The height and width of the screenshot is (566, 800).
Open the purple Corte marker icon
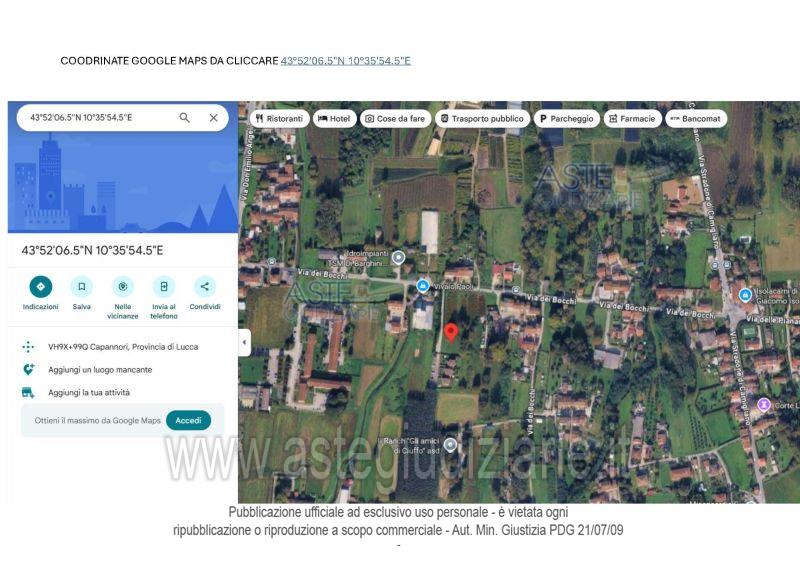pos(764,405)
